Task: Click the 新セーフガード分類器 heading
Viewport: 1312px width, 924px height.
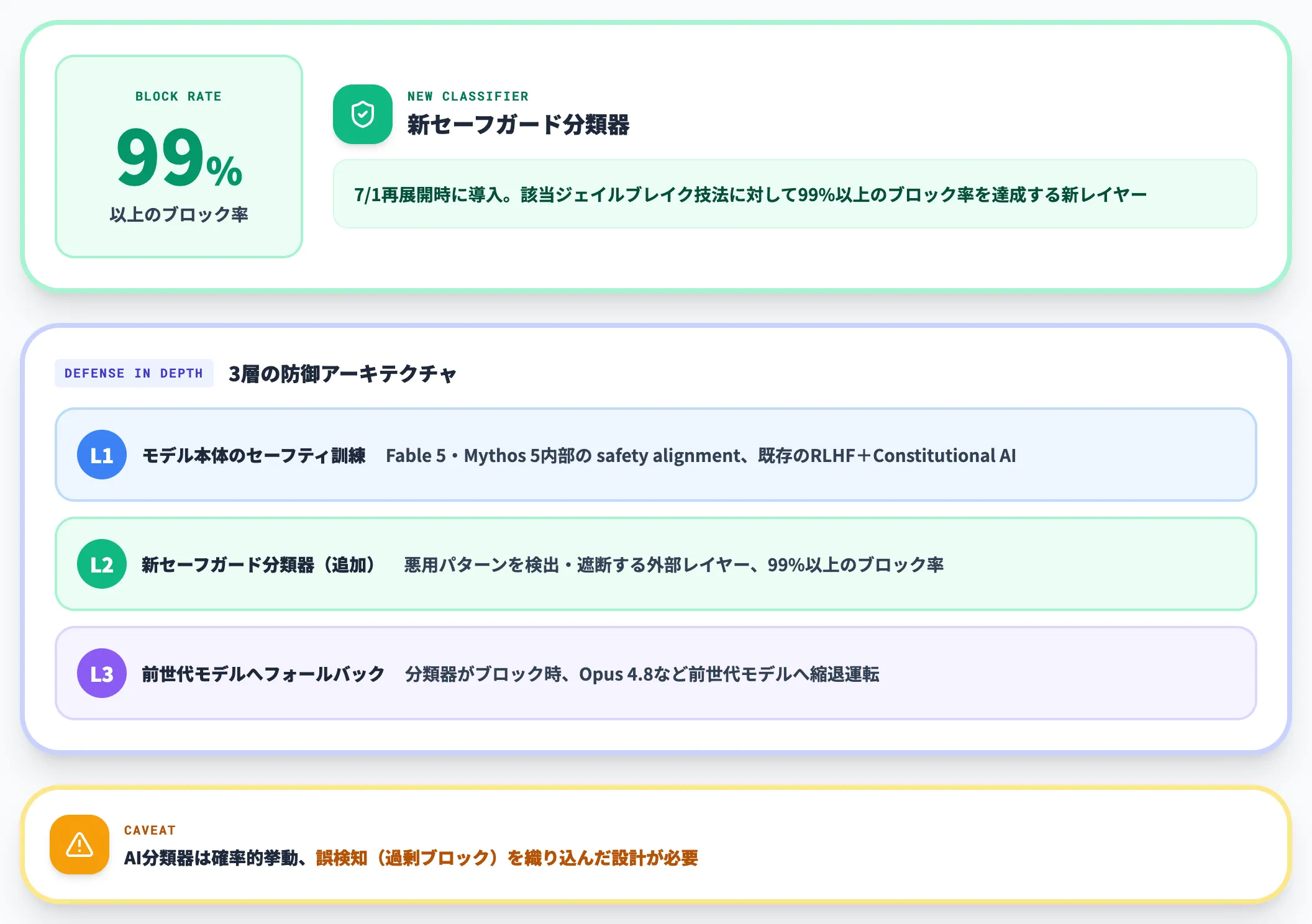Action: click(518, 125)
